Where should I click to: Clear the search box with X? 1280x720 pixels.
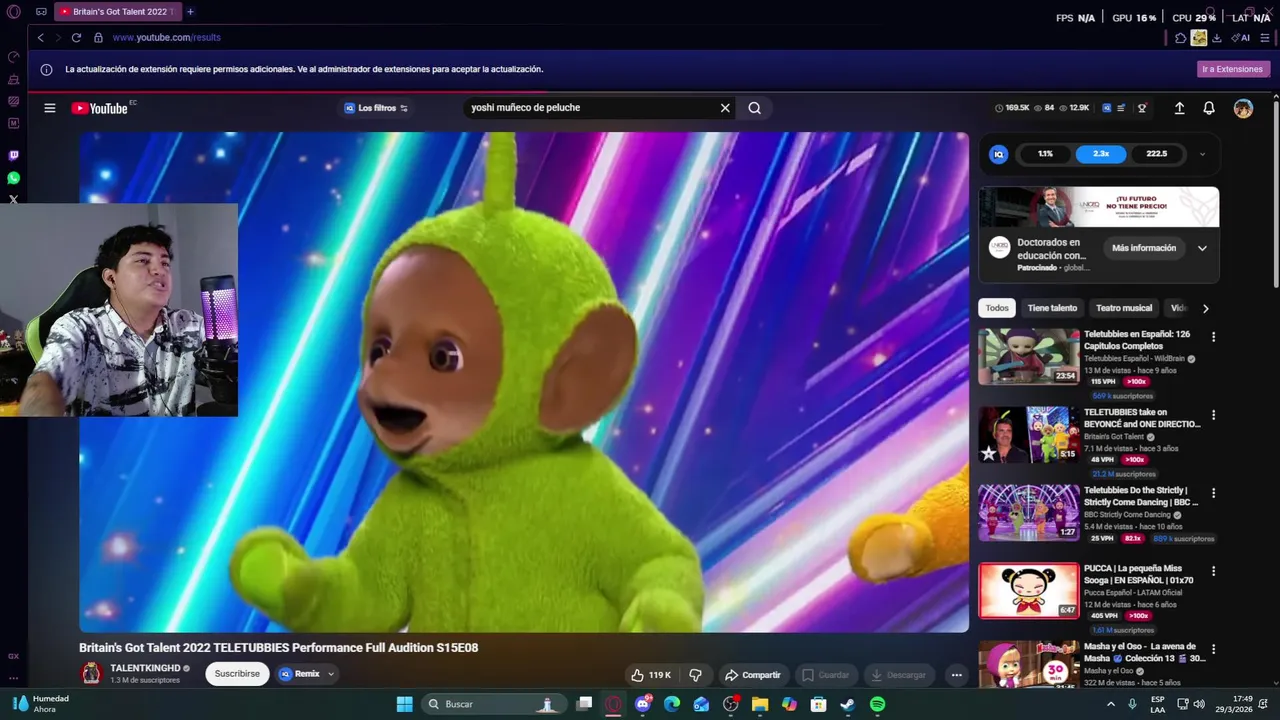[x=725, y=108]
